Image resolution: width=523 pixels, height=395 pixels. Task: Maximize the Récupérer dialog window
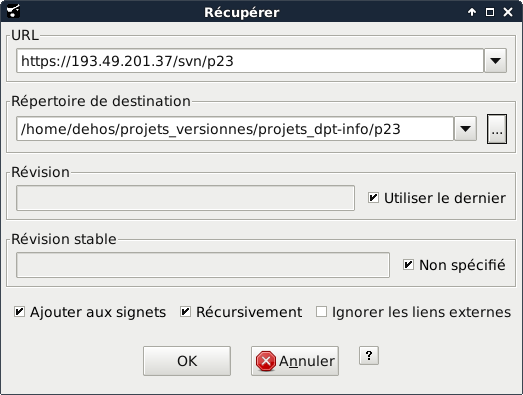(490, 12)
